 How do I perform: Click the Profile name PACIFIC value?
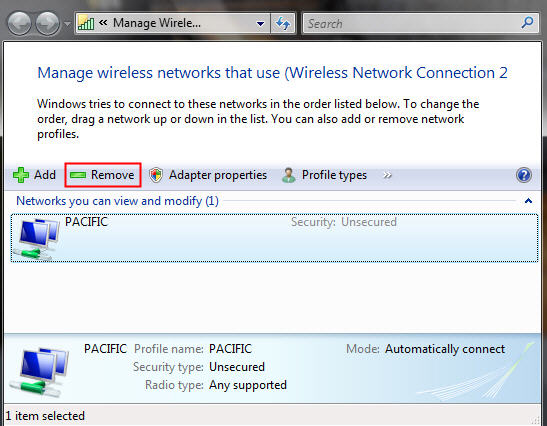point(230,349)
